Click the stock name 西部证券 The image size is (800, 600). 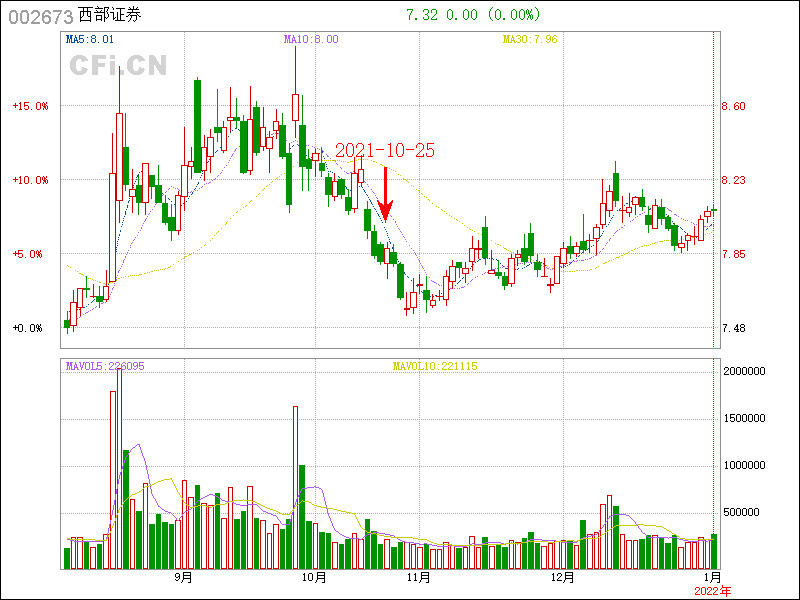(110, 15)
